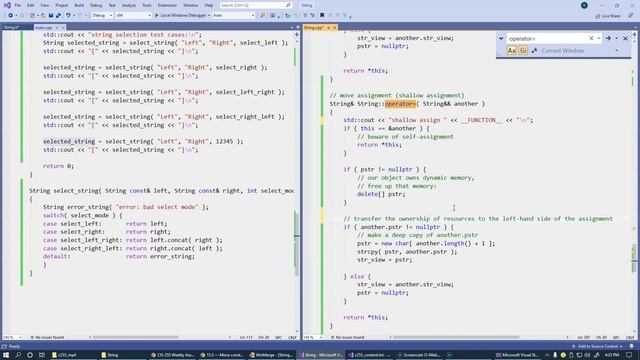Click inside the 'operator=' find input

click(x=547, y=38)
